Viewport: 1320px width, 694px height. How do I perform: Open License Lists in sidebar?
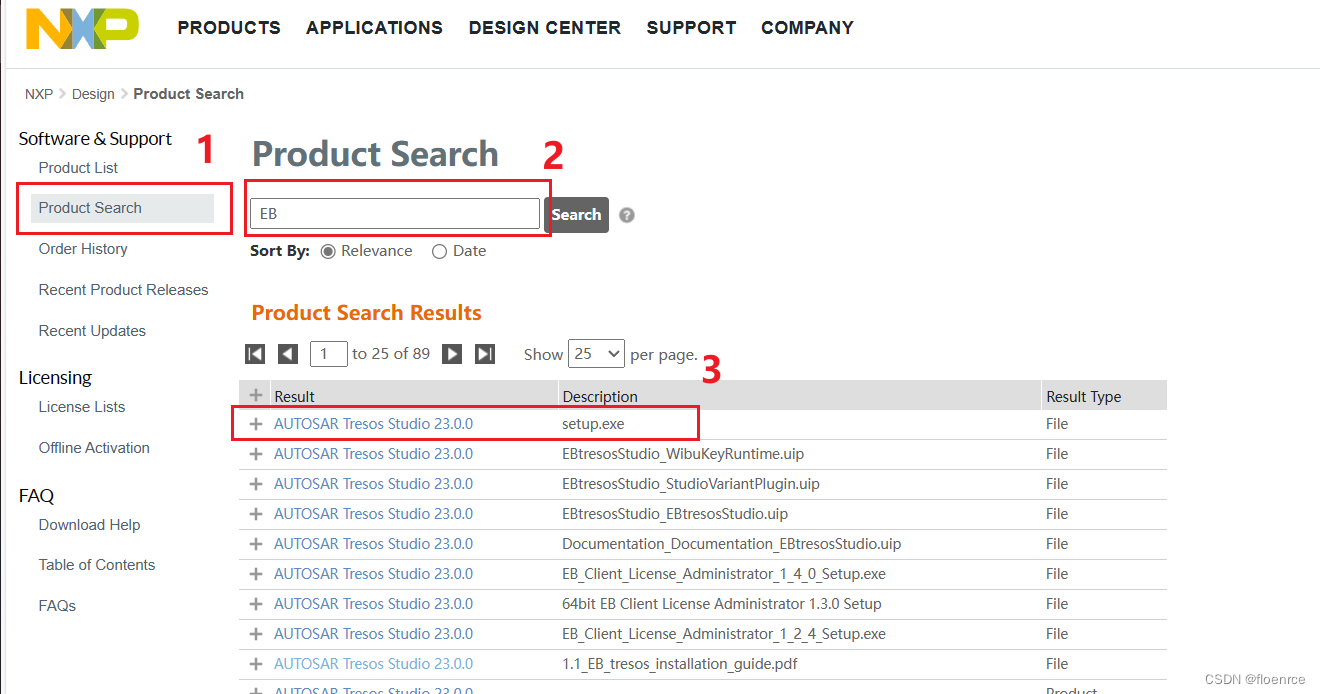[x=82, y=407]
